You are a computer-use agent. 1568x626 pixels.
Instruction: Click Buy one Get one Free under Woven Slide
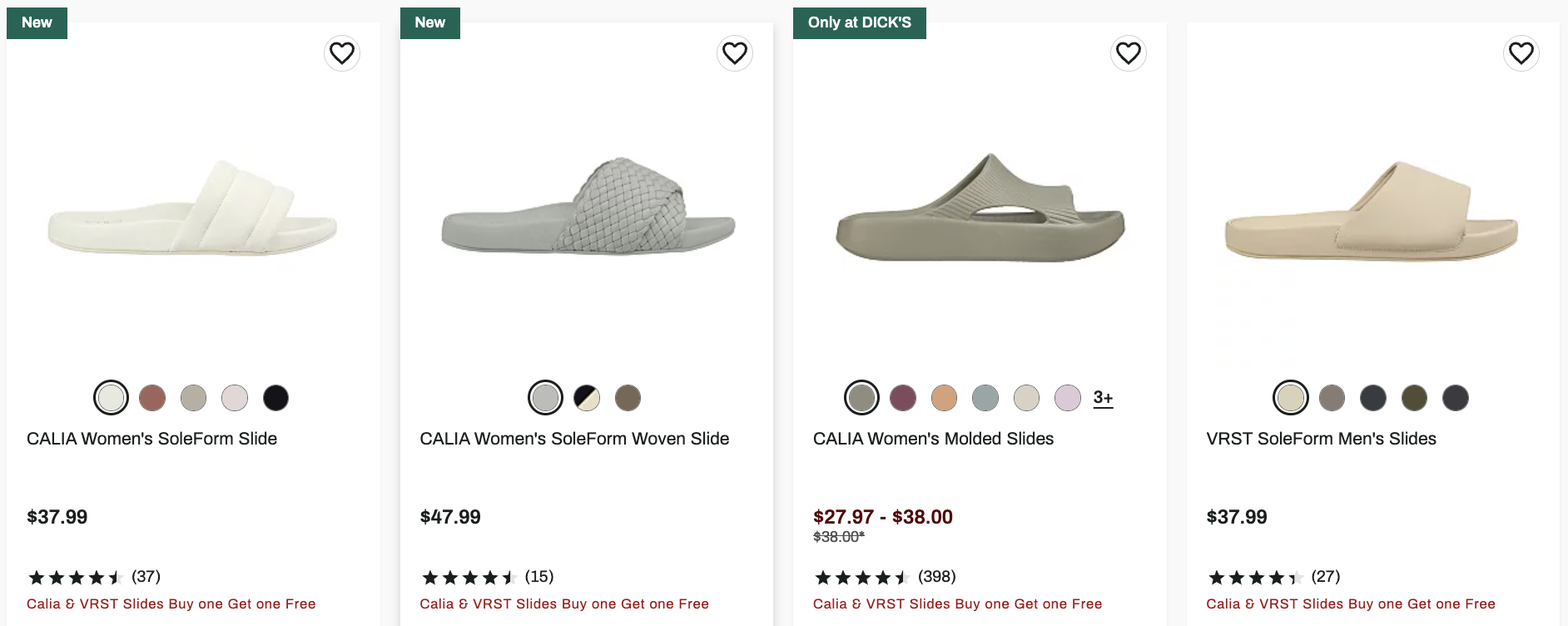point(564,604)
